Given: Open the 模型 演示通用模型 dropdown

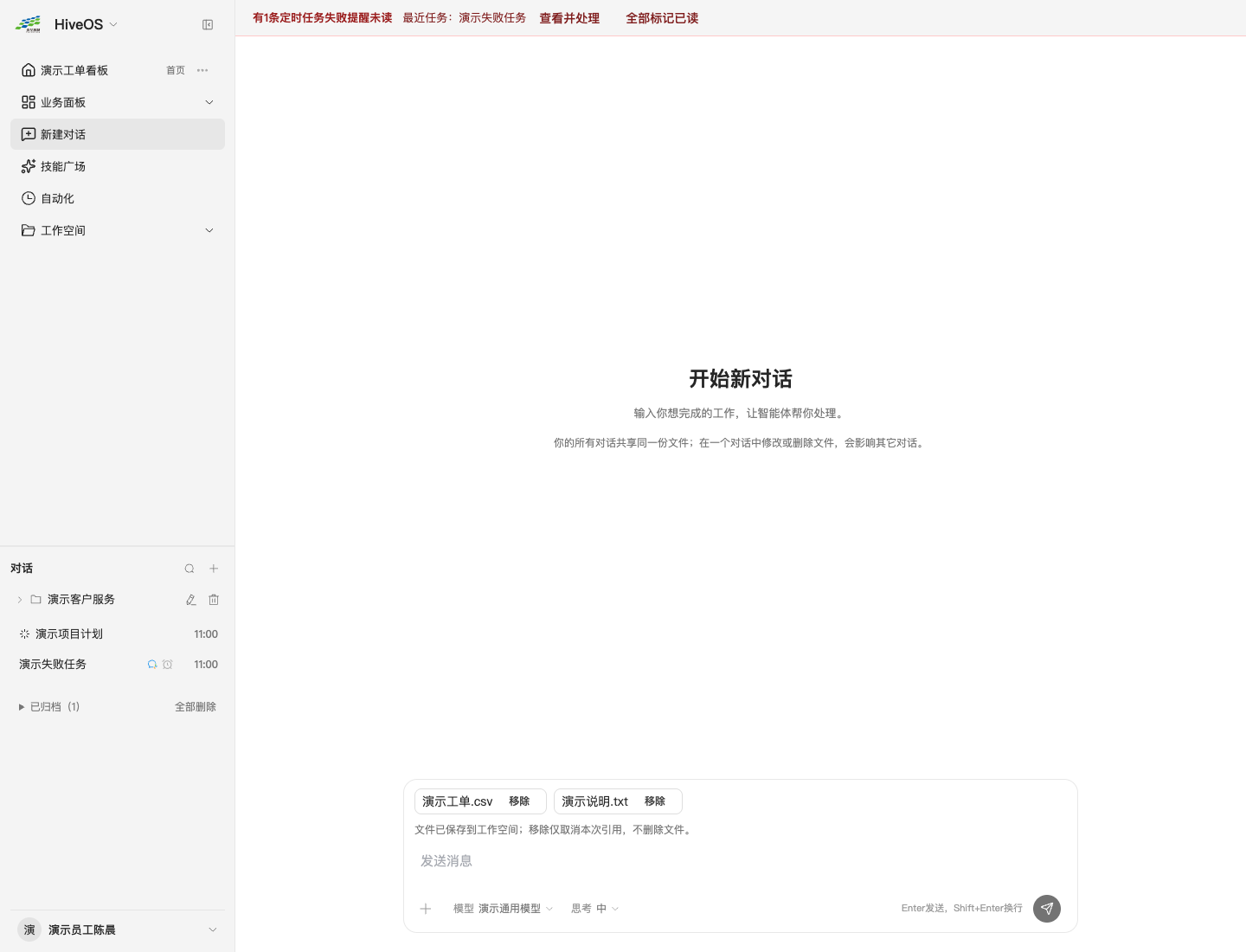Looking at the screenshot, I should point(503,909).
